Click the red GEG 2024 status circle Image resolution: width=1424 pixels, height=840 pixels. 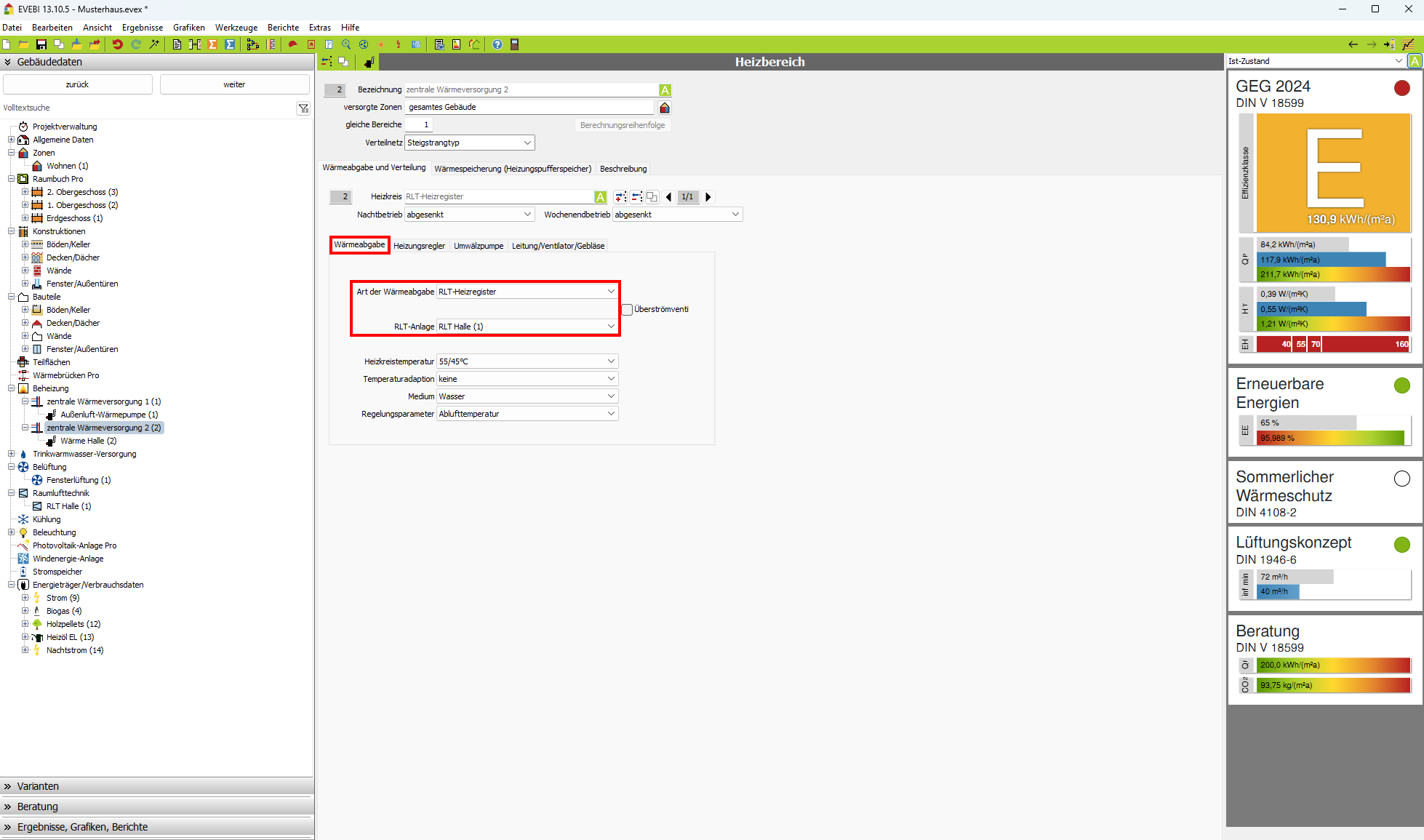(x=1401, y=88)
